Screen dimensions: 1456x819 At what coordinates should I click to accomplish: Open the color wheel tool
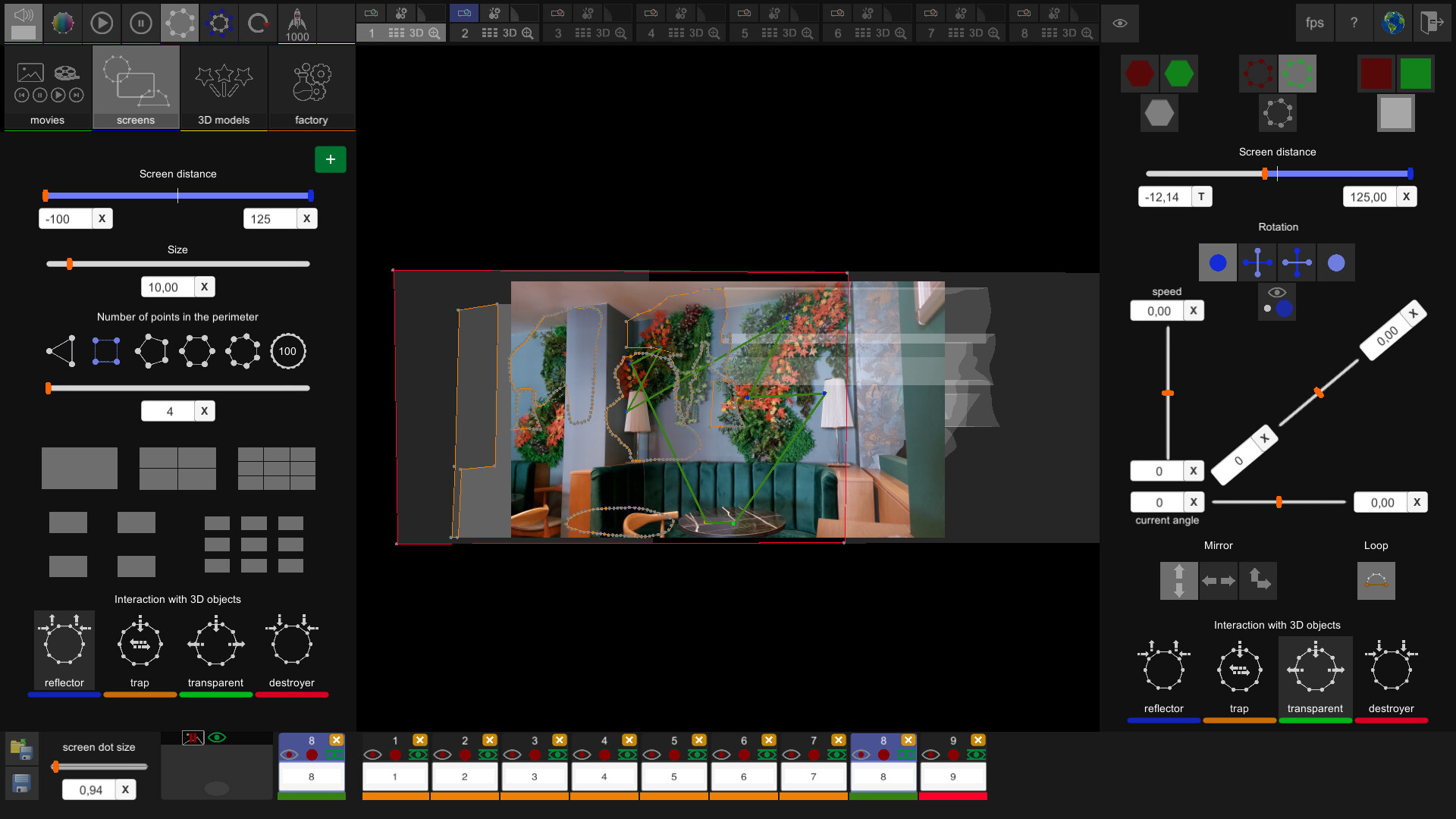[62, 23]
